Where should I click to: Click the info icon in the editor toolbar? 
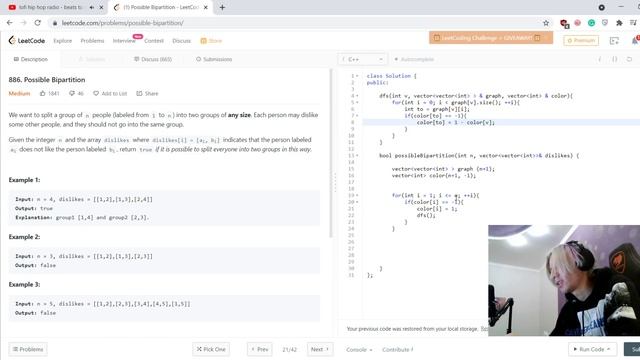600,59
